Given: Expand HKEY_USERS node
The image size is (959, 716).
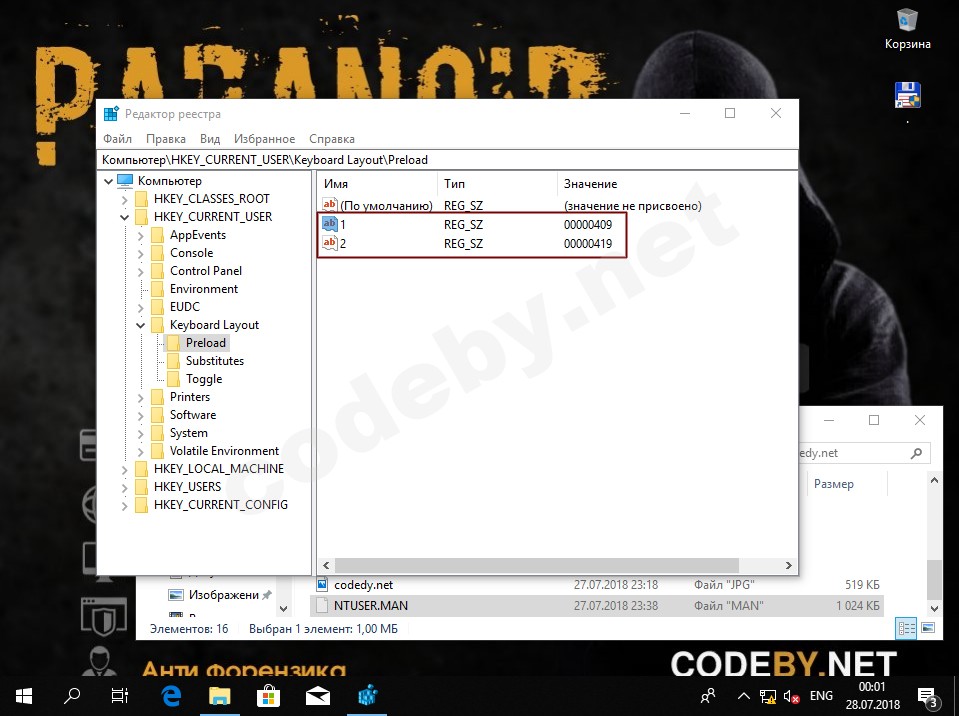Looking at the screenshot, I should pos(125,487).
